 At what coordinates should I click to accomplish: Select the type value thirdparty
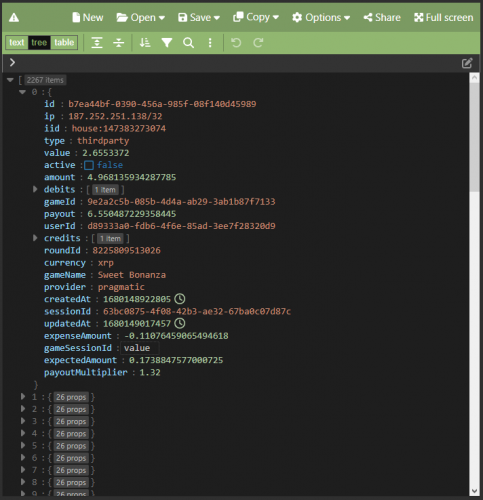tap(103, 141)
